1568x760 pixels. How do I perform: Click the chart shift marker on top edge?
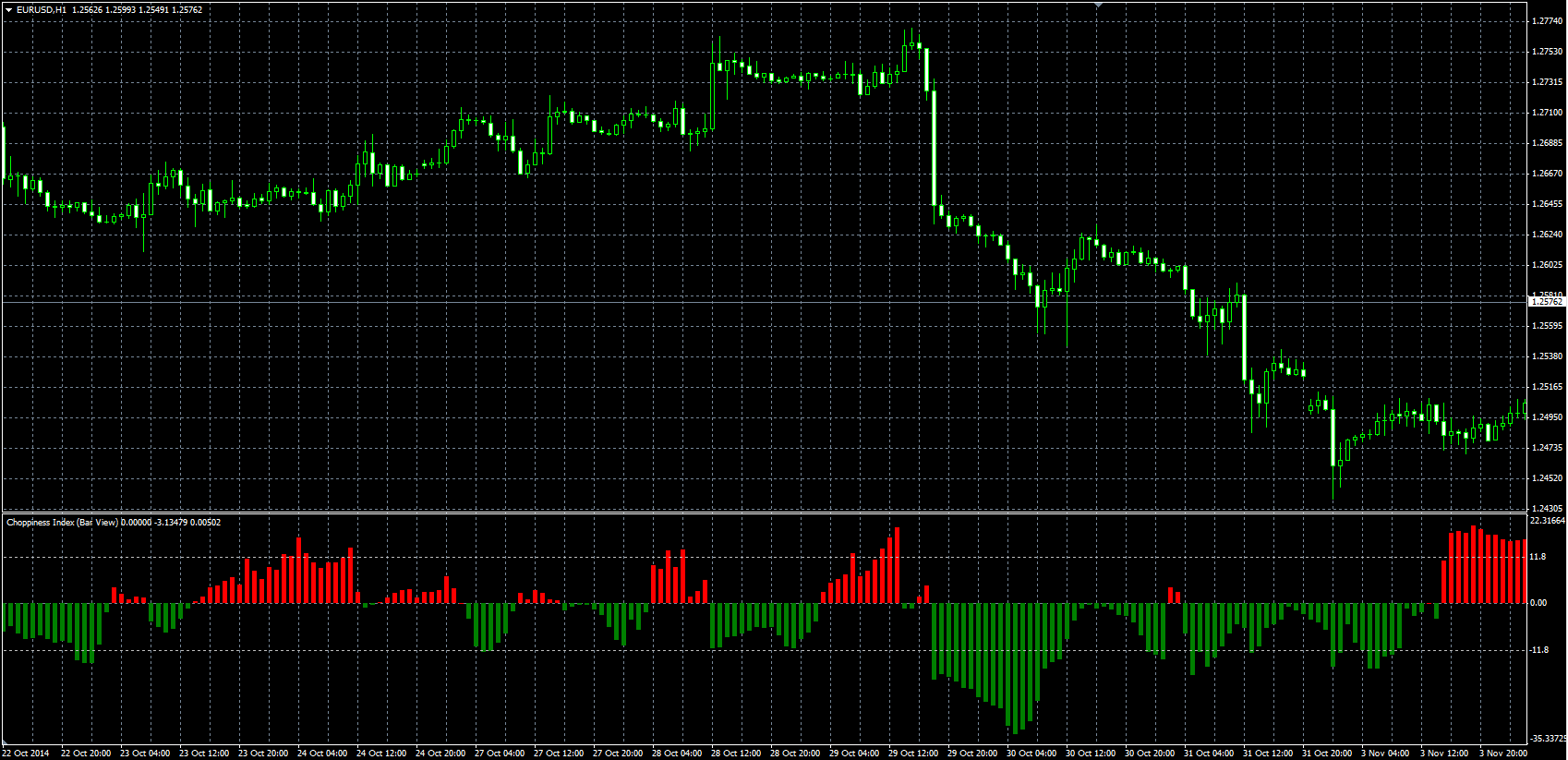tap(1098, 6)
